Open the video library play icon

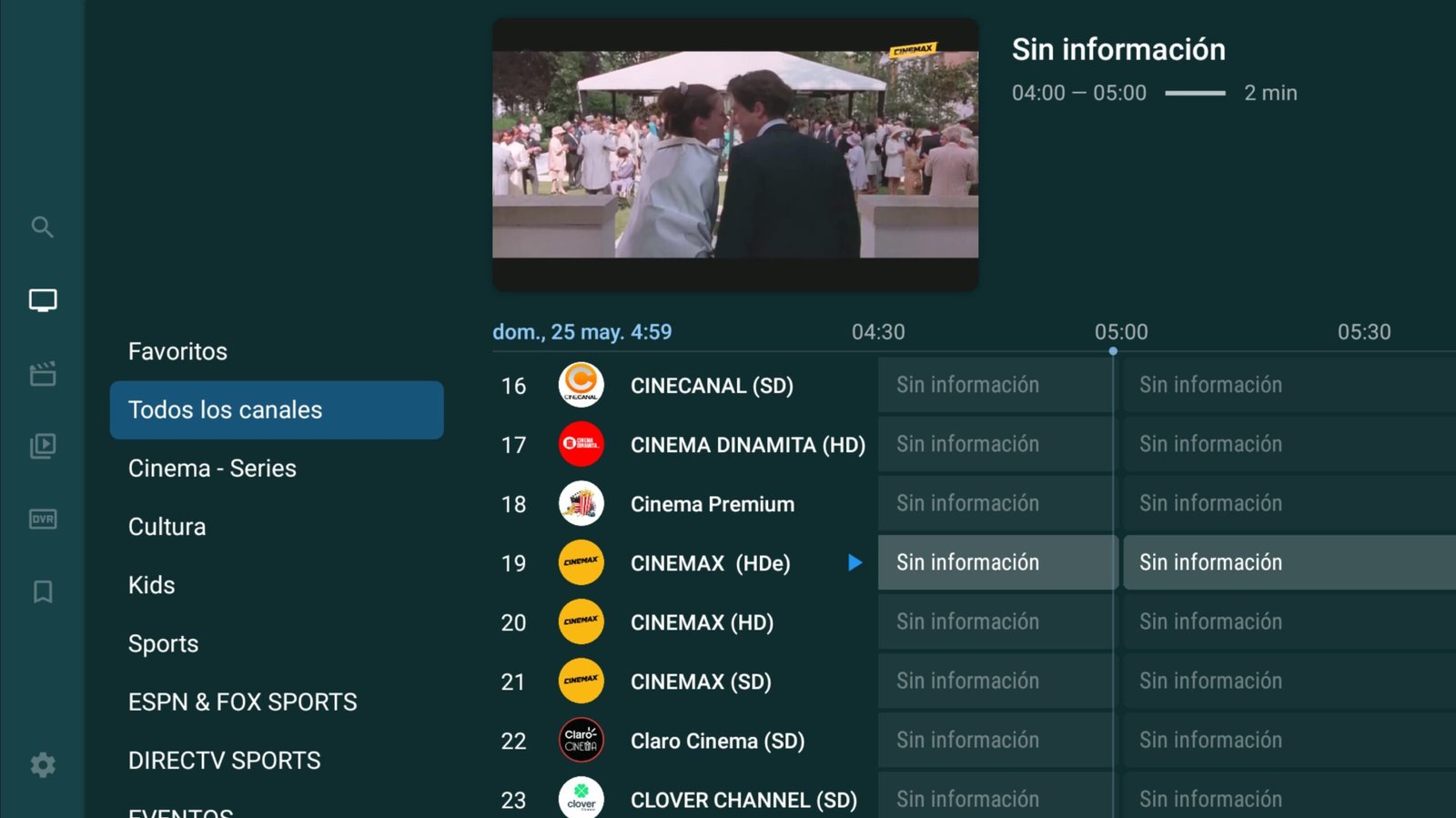pos(42,446)
